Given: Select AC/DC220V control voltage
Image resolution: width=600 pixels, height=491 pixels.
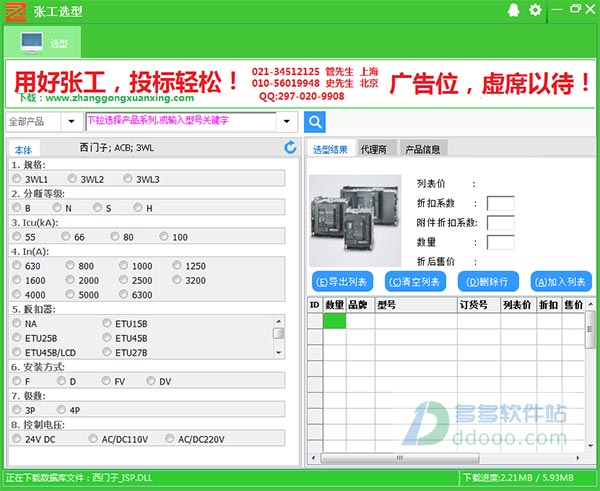Looking at the screenshot, I should click(170, 439).
